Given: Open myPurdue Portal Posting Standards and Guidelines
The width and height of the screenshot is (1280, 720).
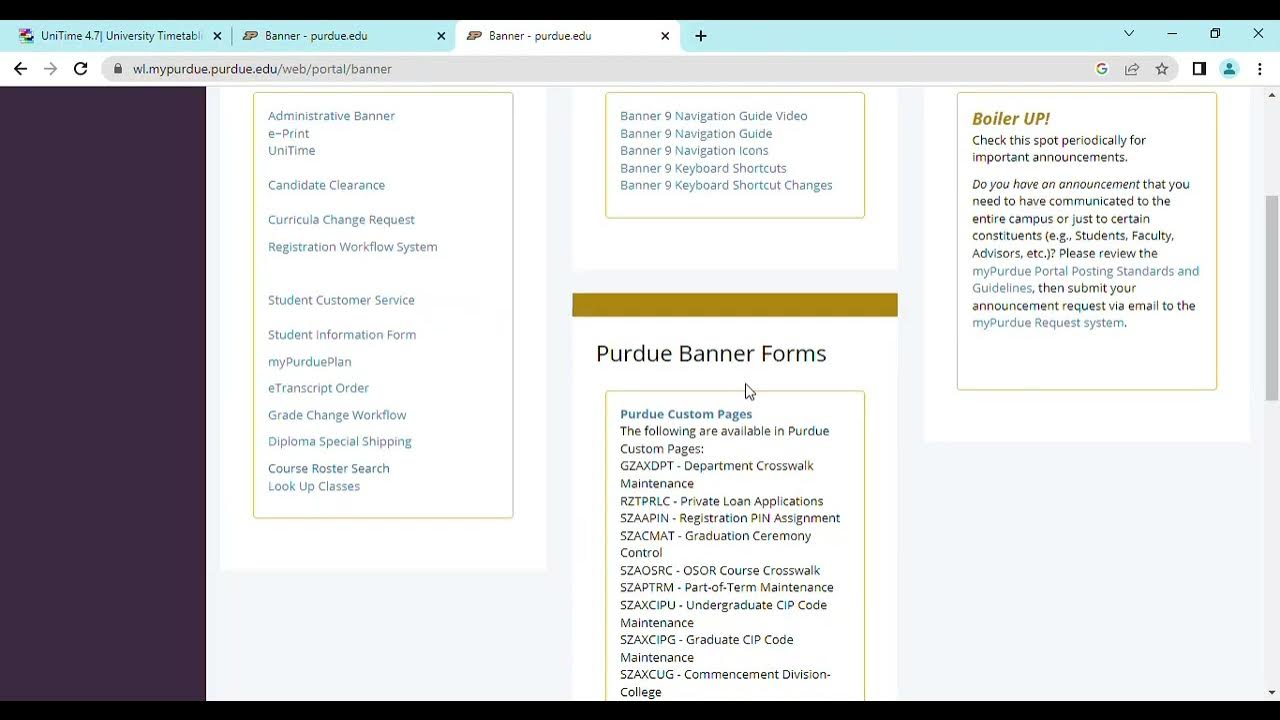Looking at the screenshot, I should [1085, 279].
